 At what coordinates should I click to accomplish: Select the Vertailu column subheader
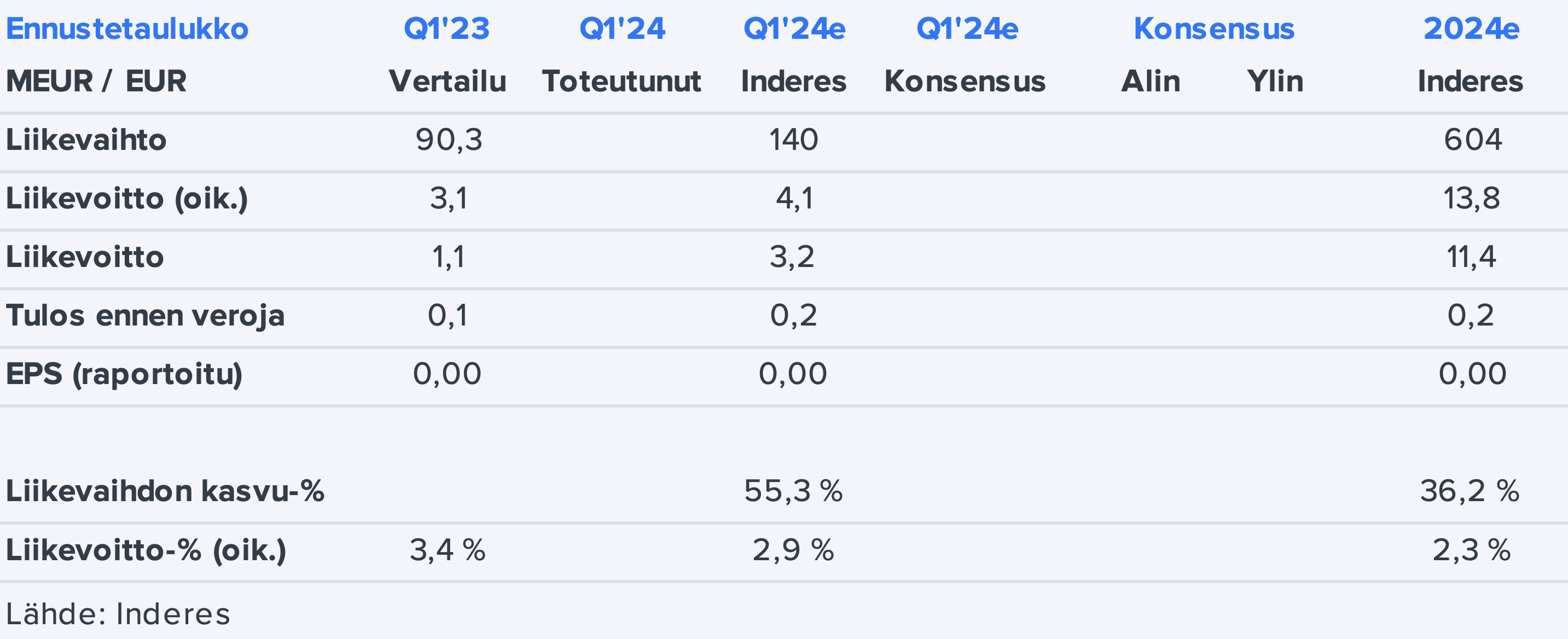click(x=448, y=81)
